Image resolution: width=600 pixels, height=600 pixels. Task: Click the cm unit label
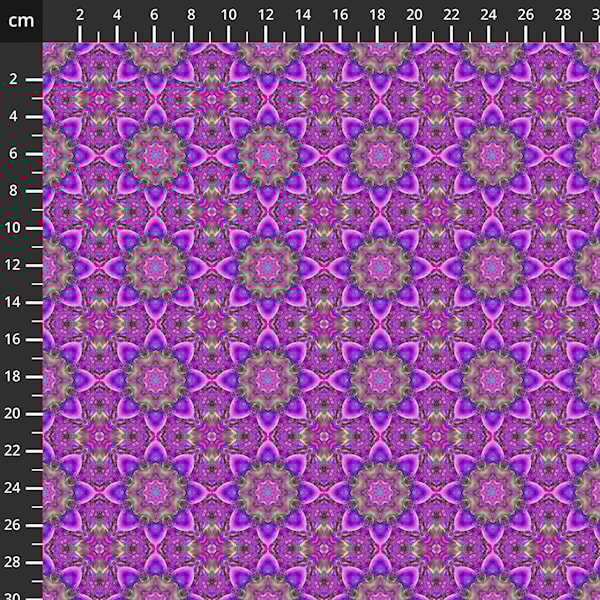(x=21, y=20)
